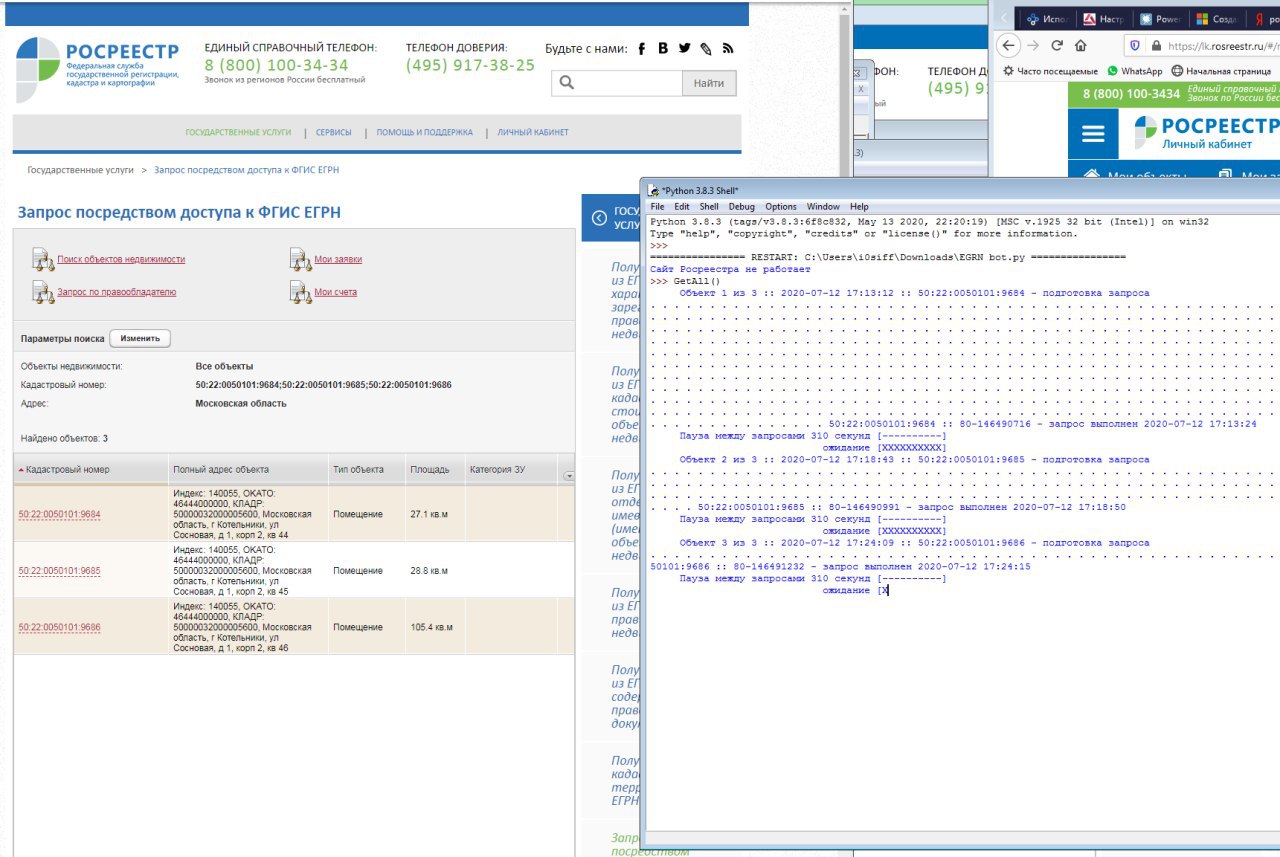Open the File menu in Python Shell
This screenshot has height=857, width=1280.
point(657,206)
